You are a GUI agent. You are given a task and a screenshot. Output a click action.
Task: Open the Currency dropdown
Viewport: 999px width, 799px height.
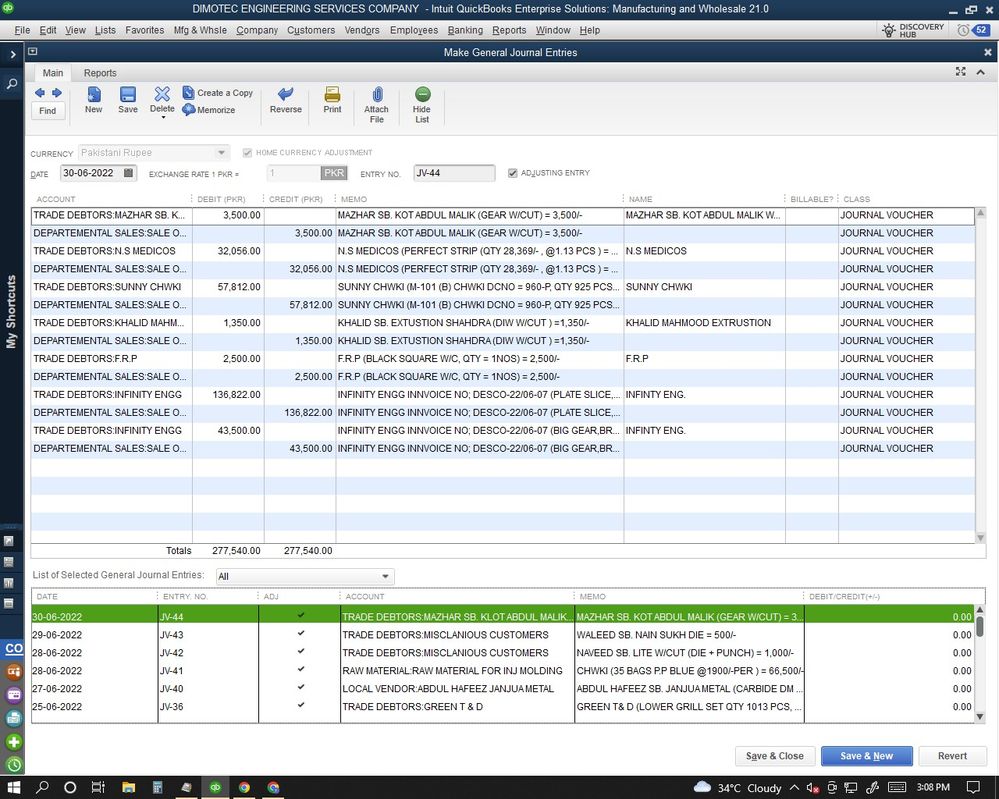tap(222, 153)
